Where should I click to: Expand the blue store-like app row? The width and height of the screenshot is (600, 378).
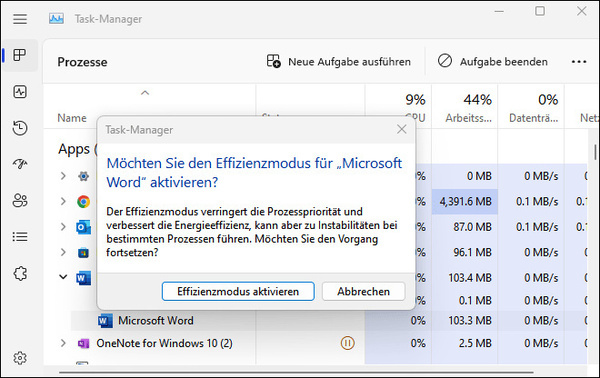[x=63, y=253]
